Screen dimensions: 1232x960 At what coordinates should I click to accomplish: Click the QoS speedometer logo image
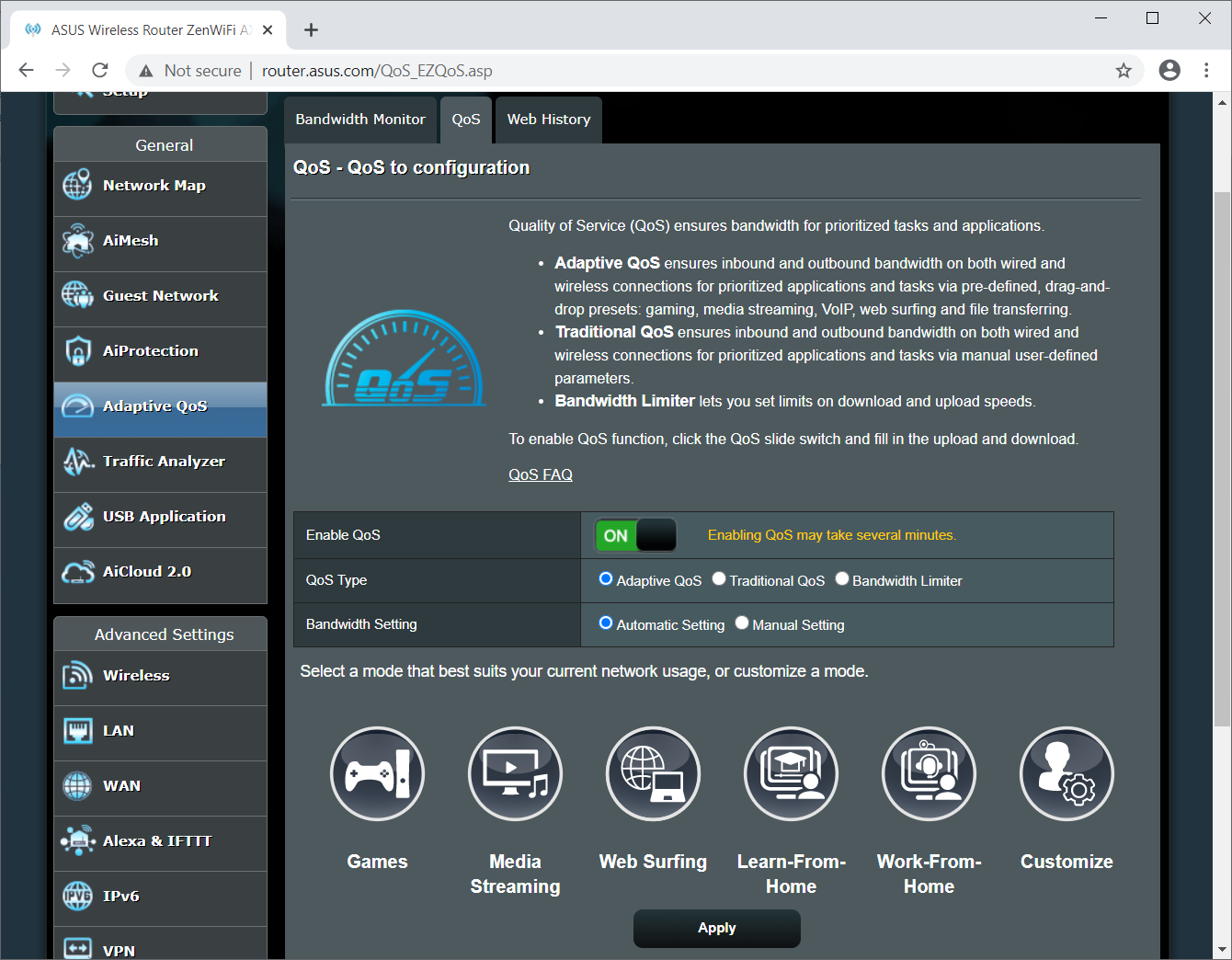pos(404,358)
